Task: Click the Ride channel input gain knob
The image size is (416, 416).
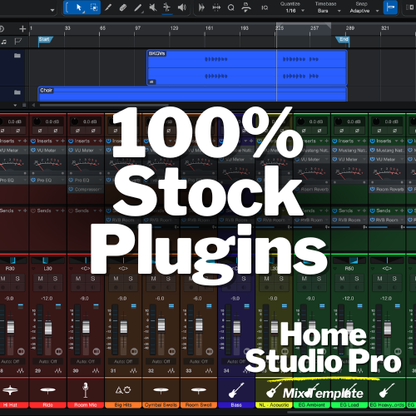Action: pos(37,121)
